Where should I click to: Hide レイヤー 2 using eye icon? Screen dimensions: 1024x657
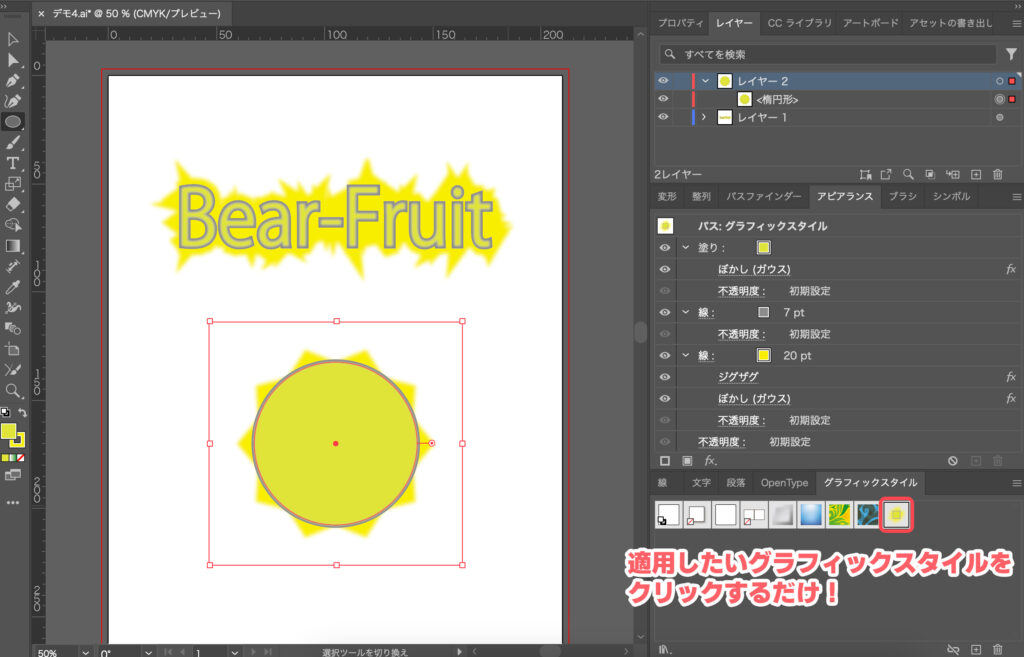pyautogui.click(x=663, y=81)
